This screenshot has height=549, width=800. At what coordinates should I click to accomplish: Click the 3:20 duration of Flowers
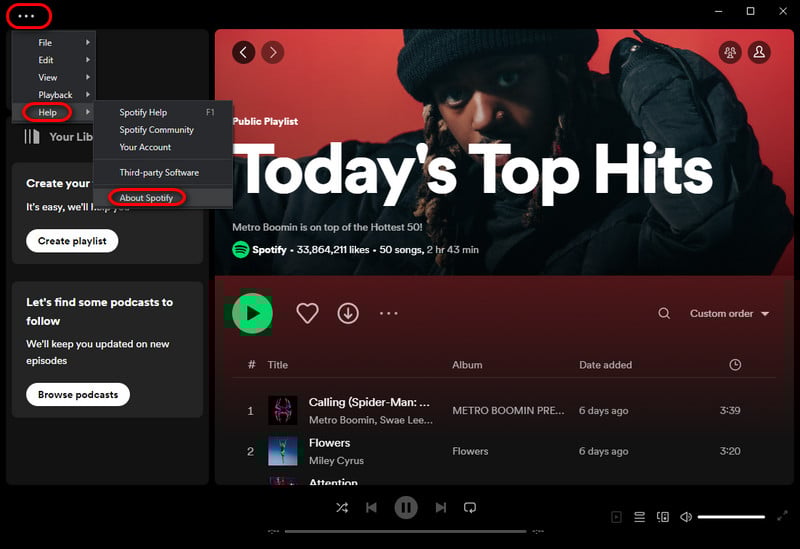[730, 451]
